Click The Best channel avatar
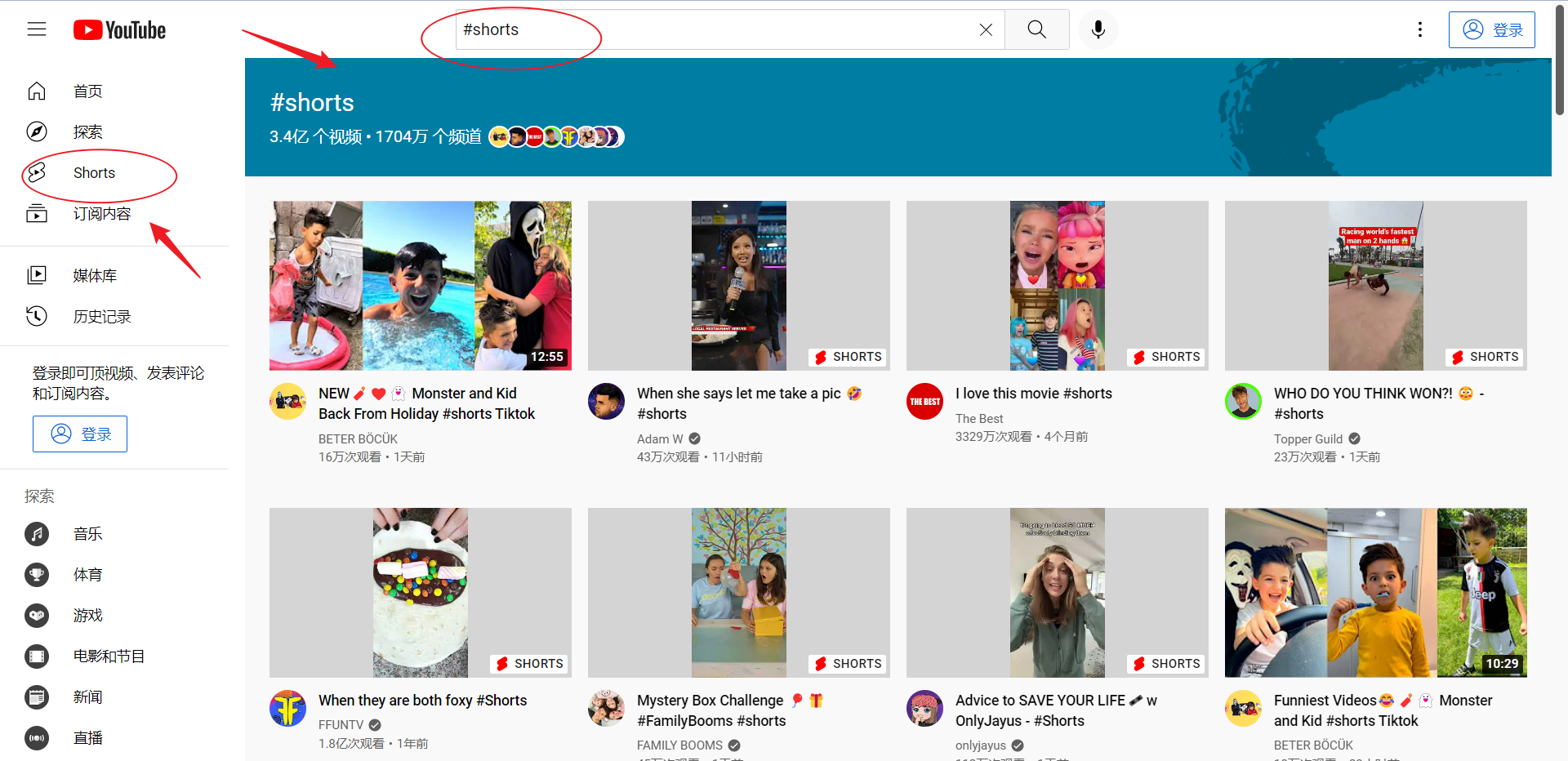This screenshot has width=1568, height=761. pyautogui.click(x=925, y=402)
